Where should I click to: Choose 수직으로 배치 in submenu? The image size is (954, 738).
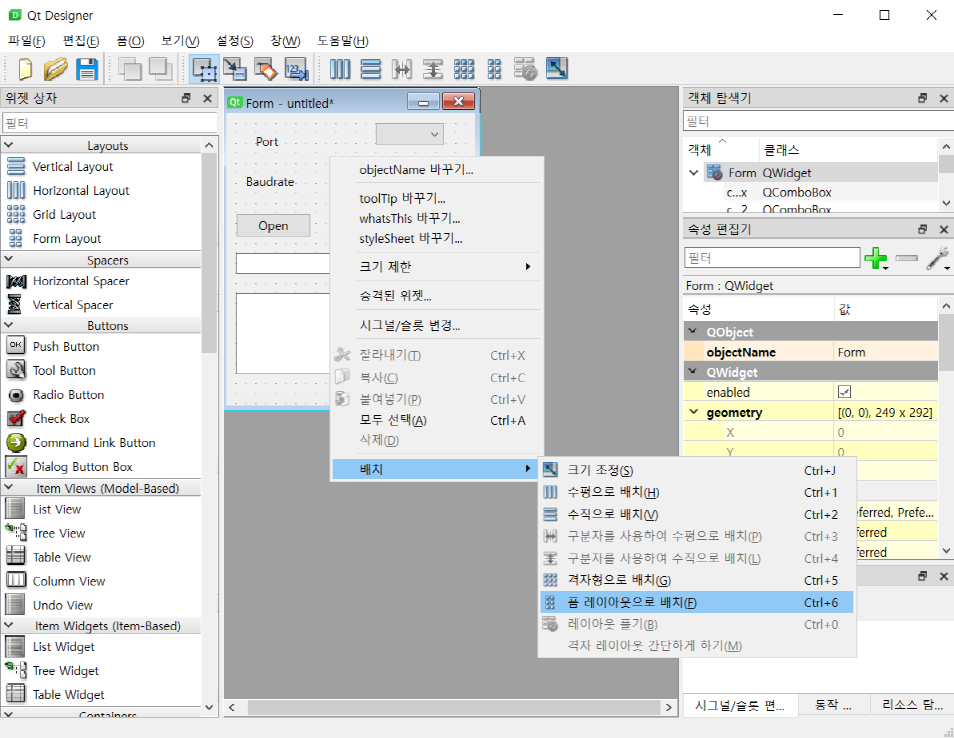point(697,515)
